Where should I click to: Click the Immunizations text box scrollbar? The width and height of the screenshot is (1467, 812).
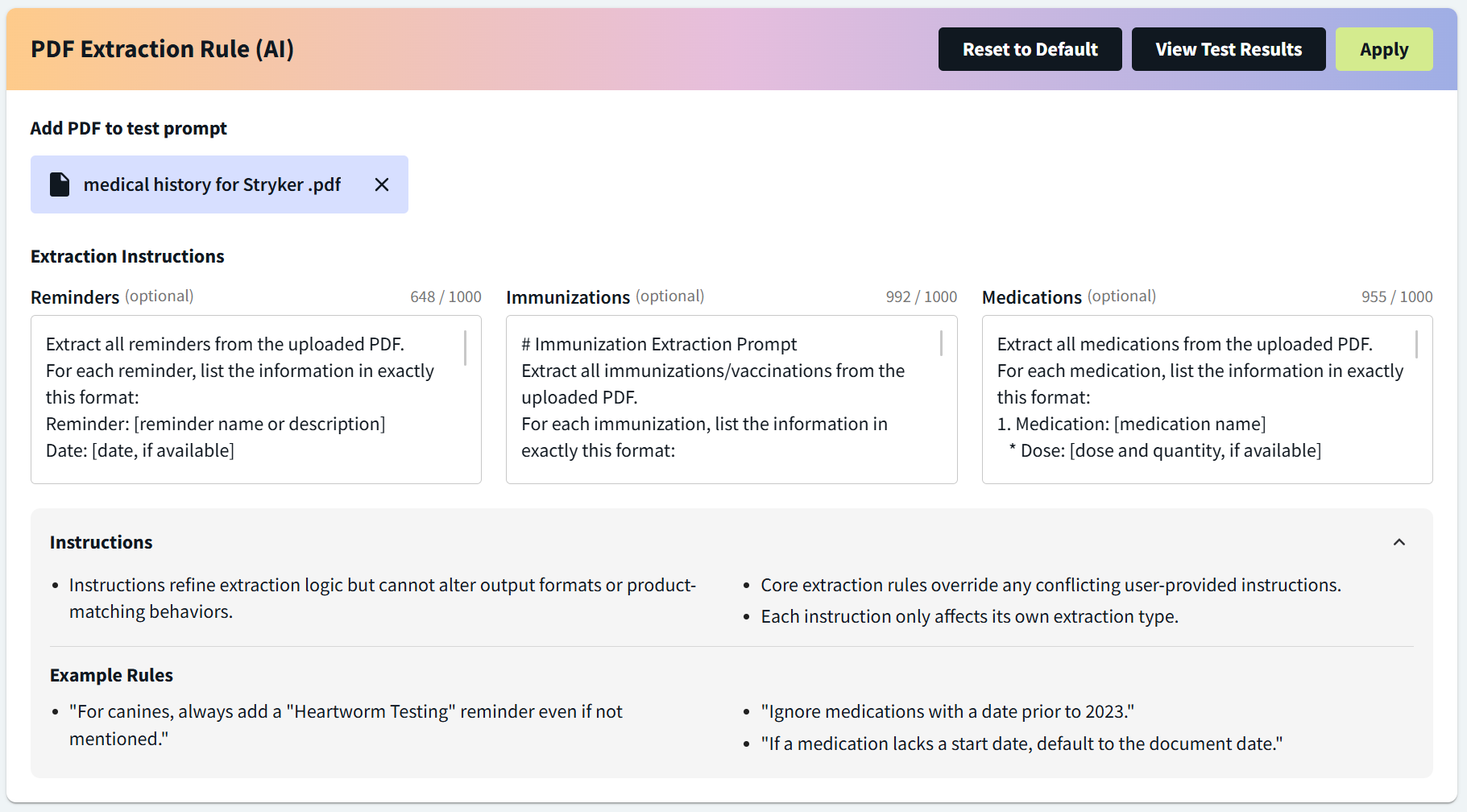[x=941, y=343]
